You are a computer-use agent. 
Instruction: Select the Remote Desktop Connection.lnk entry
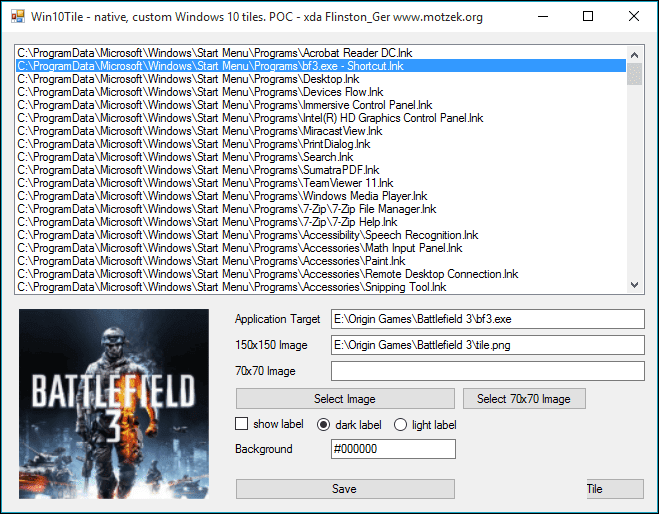[x=321, y=274]
